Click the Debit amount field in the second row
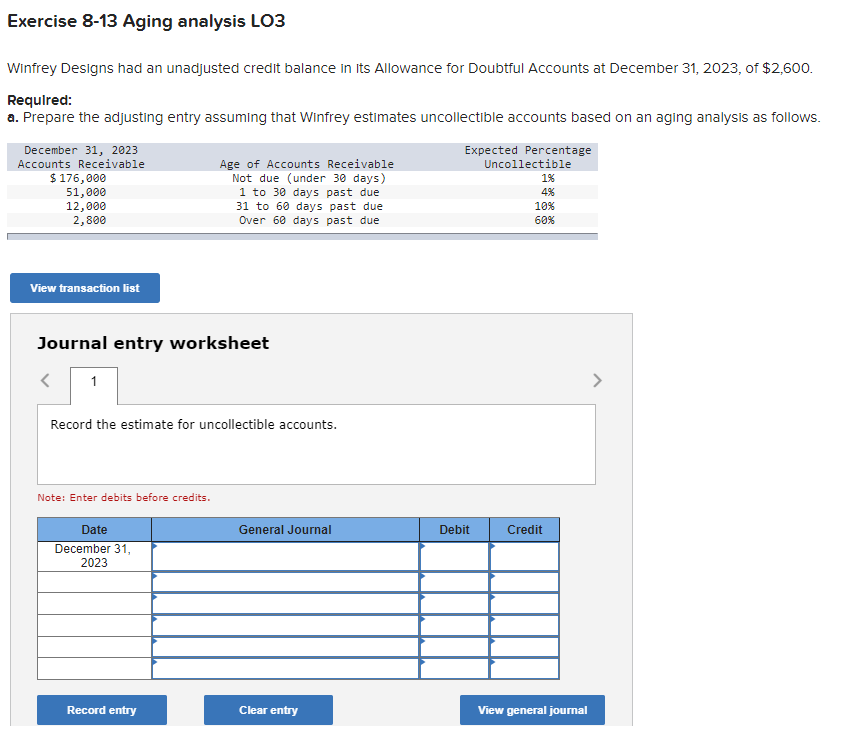The image size is (848, 731). [x=454, y=577]
